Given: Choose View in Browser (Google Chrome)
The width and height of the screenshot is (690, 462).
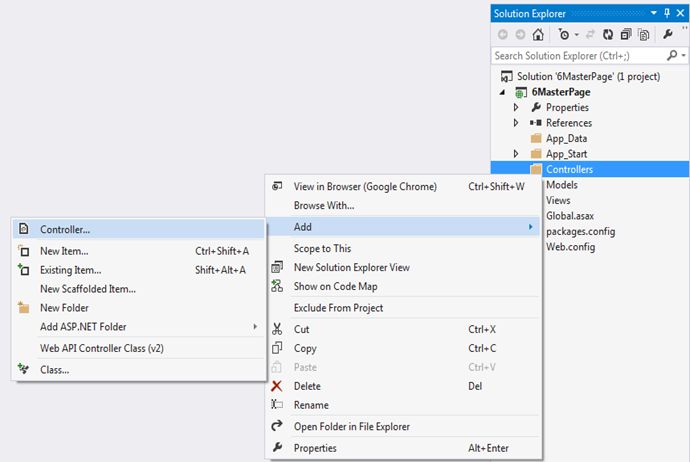Looking at the screenshot, I should pyautogui.click(x=404, y=187).
